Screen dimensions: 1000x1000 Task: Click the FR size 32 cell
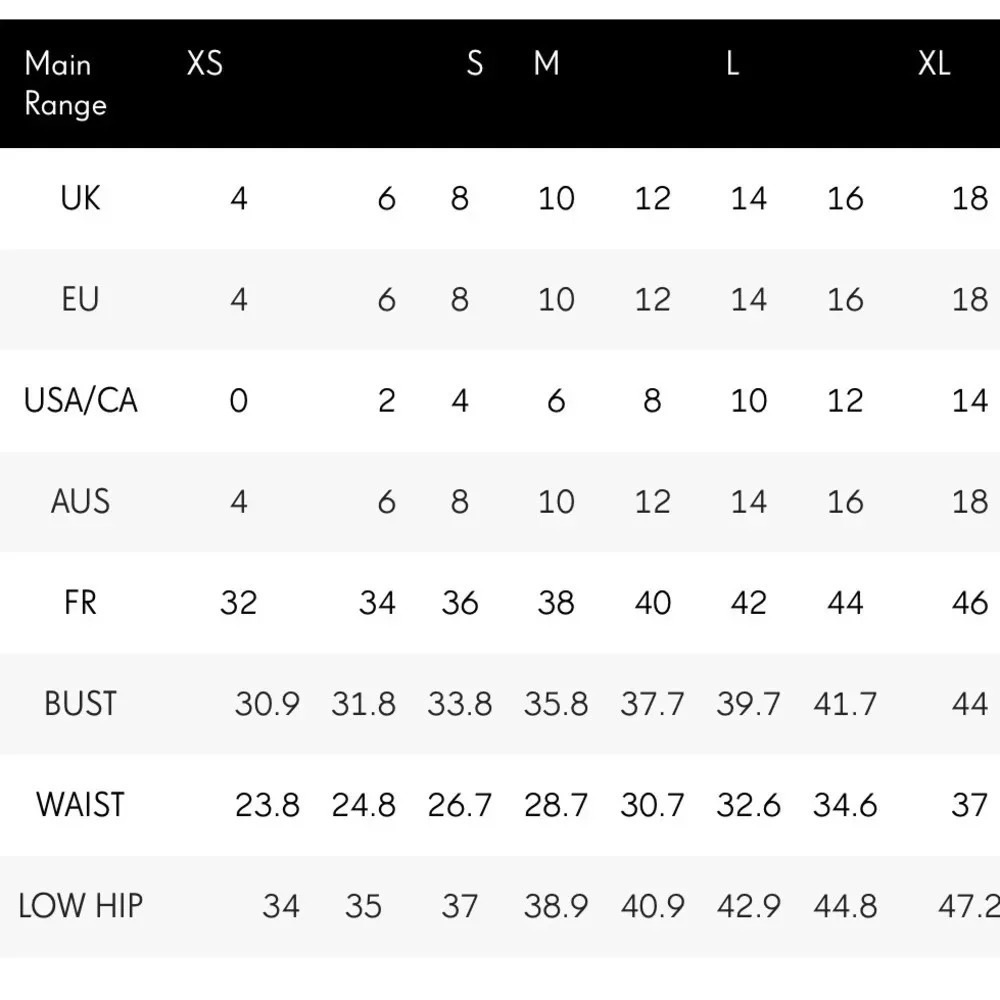[238, 602]
